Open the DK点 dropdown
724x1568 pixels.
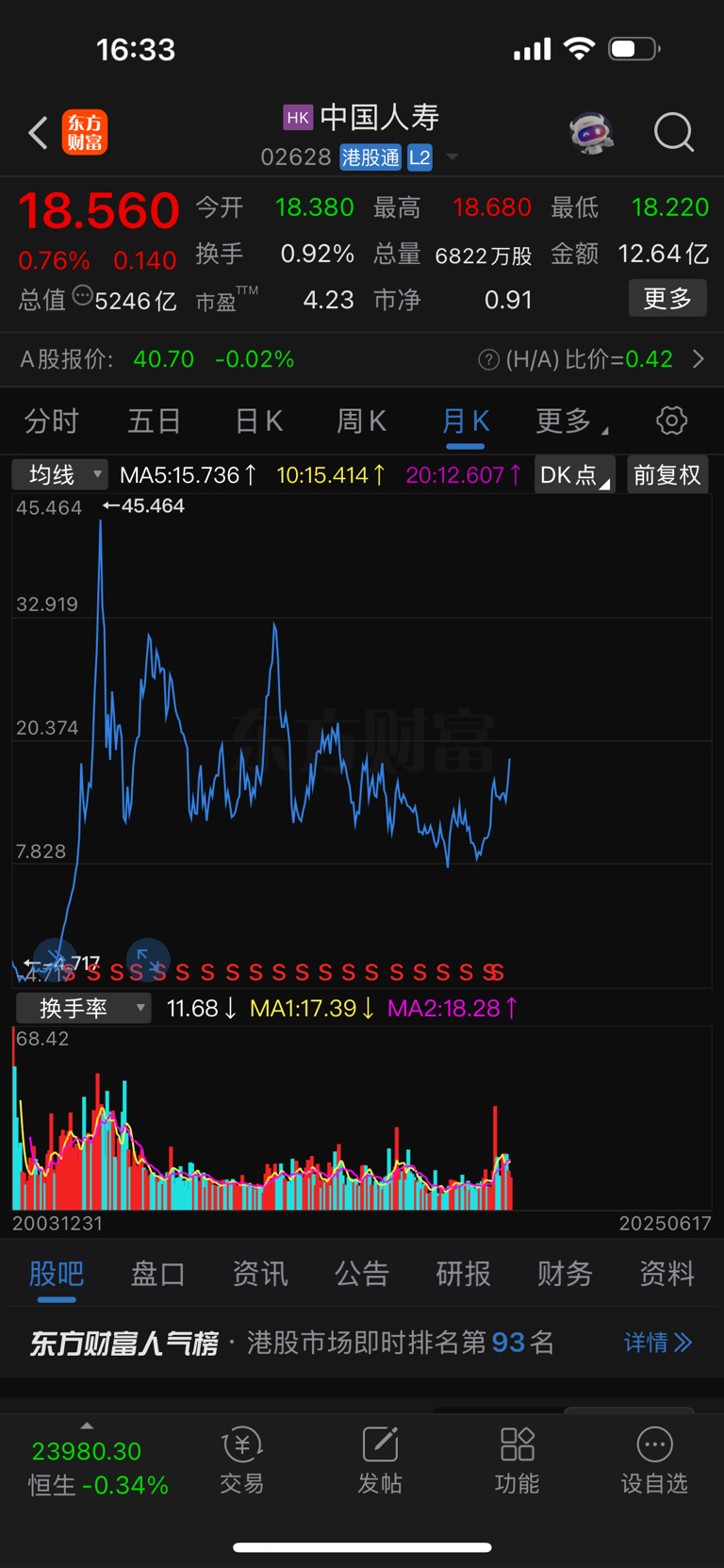[575, 474]
